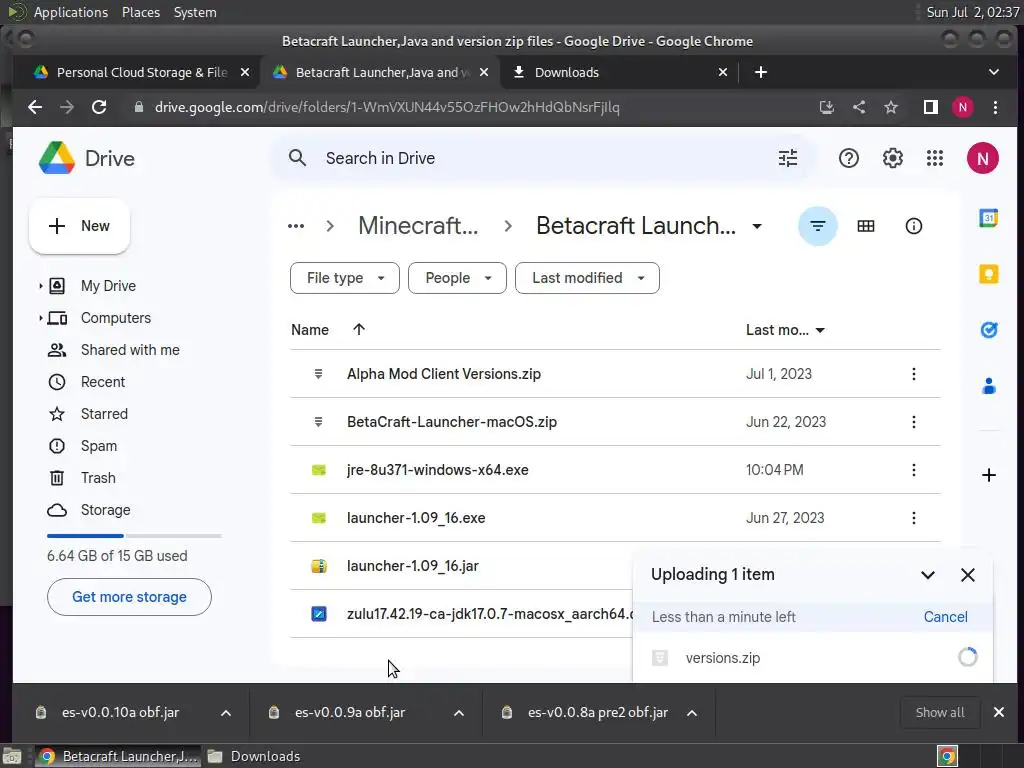Expand Computers tree
This screenshot has height=768, width=1024.
click(40, 318)
